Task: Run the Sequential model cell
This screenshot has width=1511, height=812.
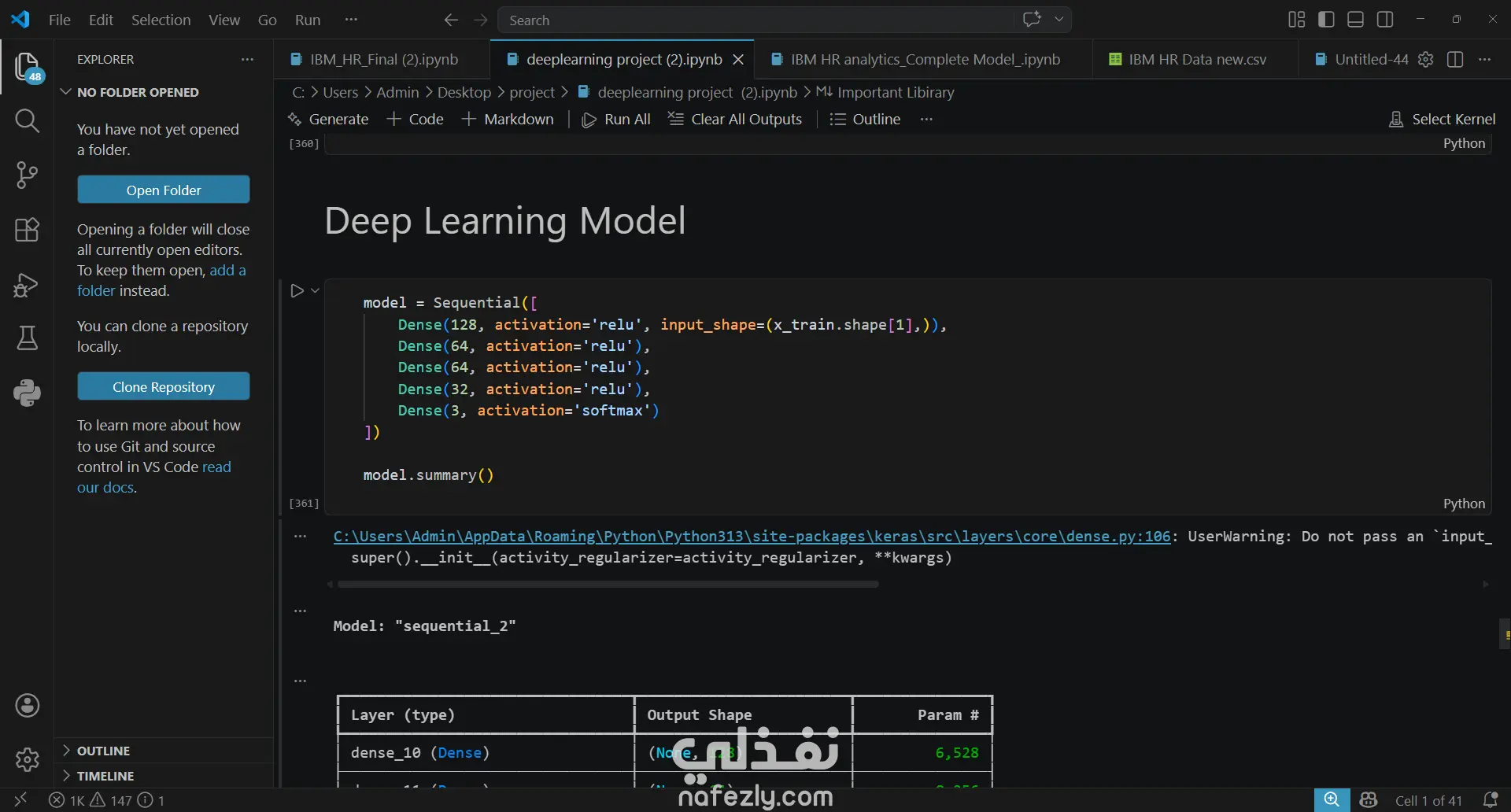Action: click(297, 290)
